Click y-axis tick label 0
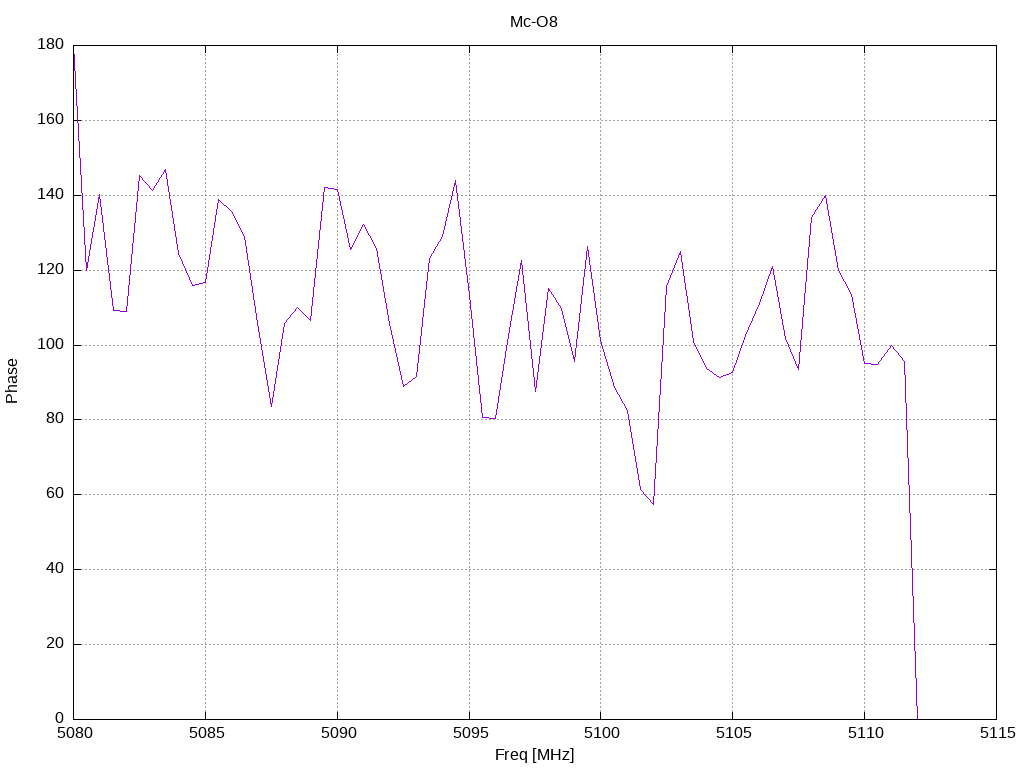Image resolution: width=1024 pixels, height=768 pixels. (59, 718)
